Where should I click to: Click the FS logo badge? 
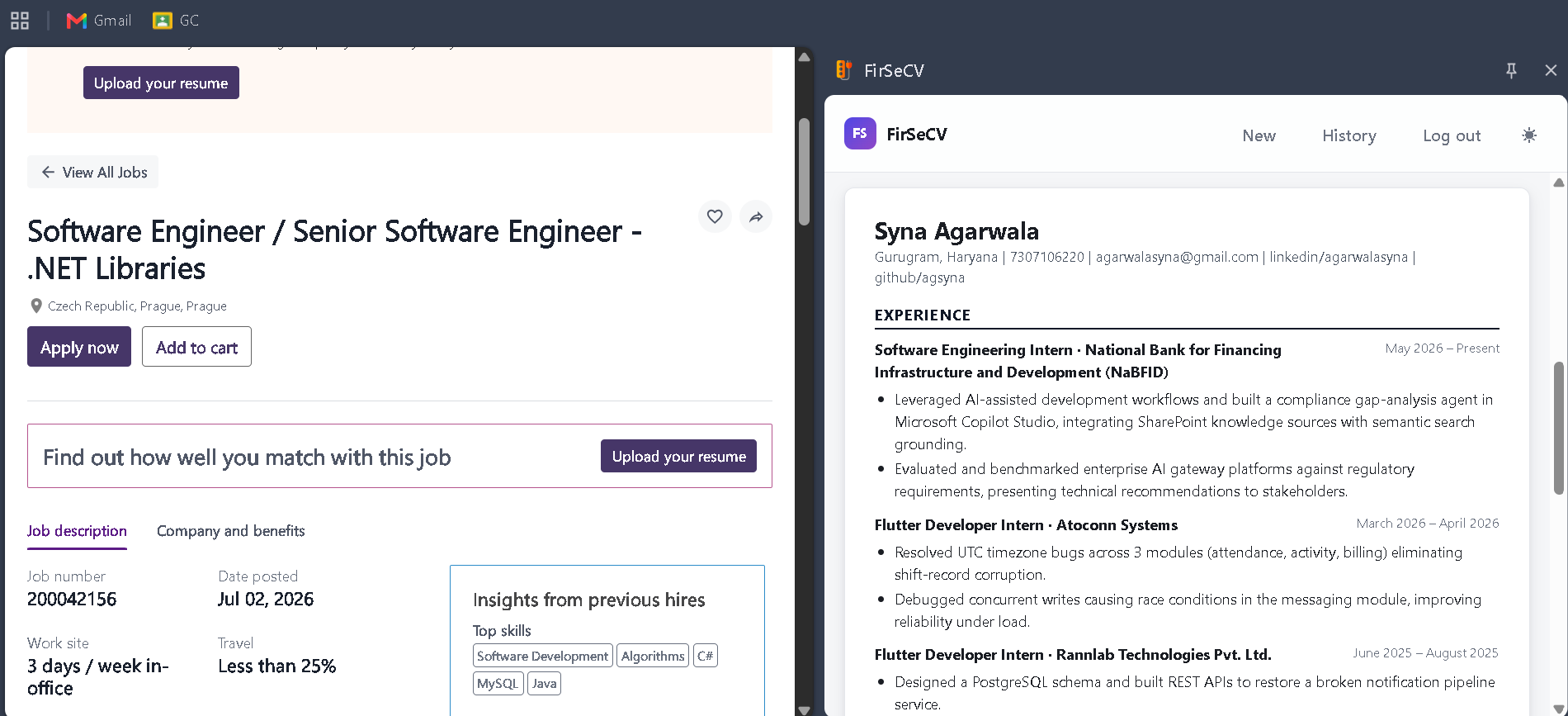pyautogui.click(x=860, y=134)
